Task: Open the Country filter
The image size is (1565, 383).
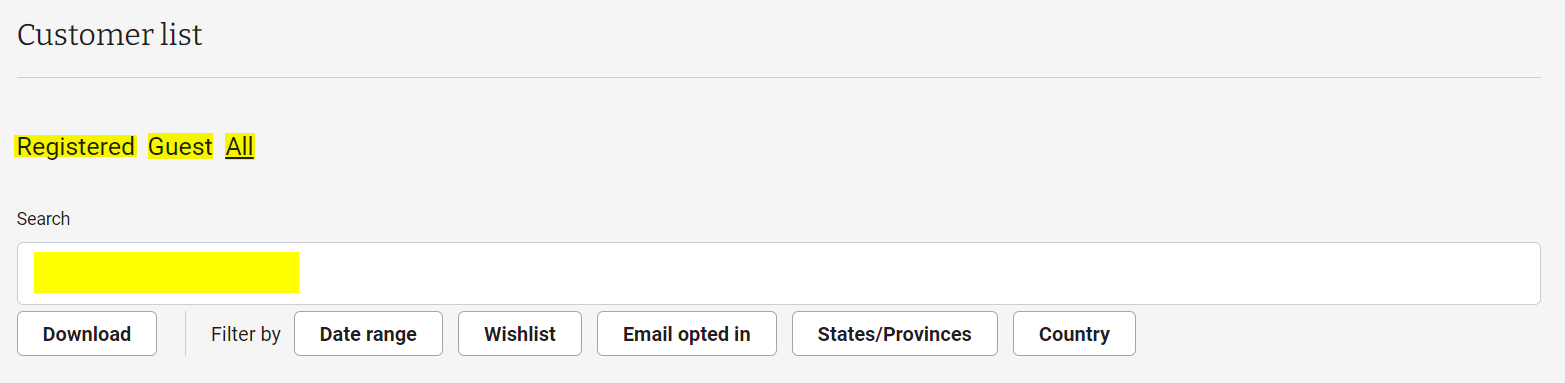Action: 1074,334
